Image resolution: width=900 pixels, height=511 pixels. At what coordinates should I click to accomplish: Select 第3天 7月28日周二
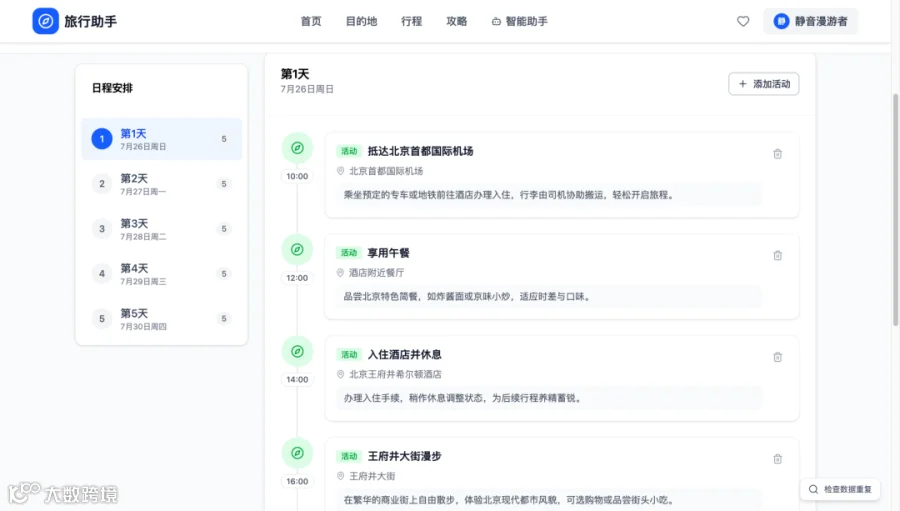tap(161, 229)
